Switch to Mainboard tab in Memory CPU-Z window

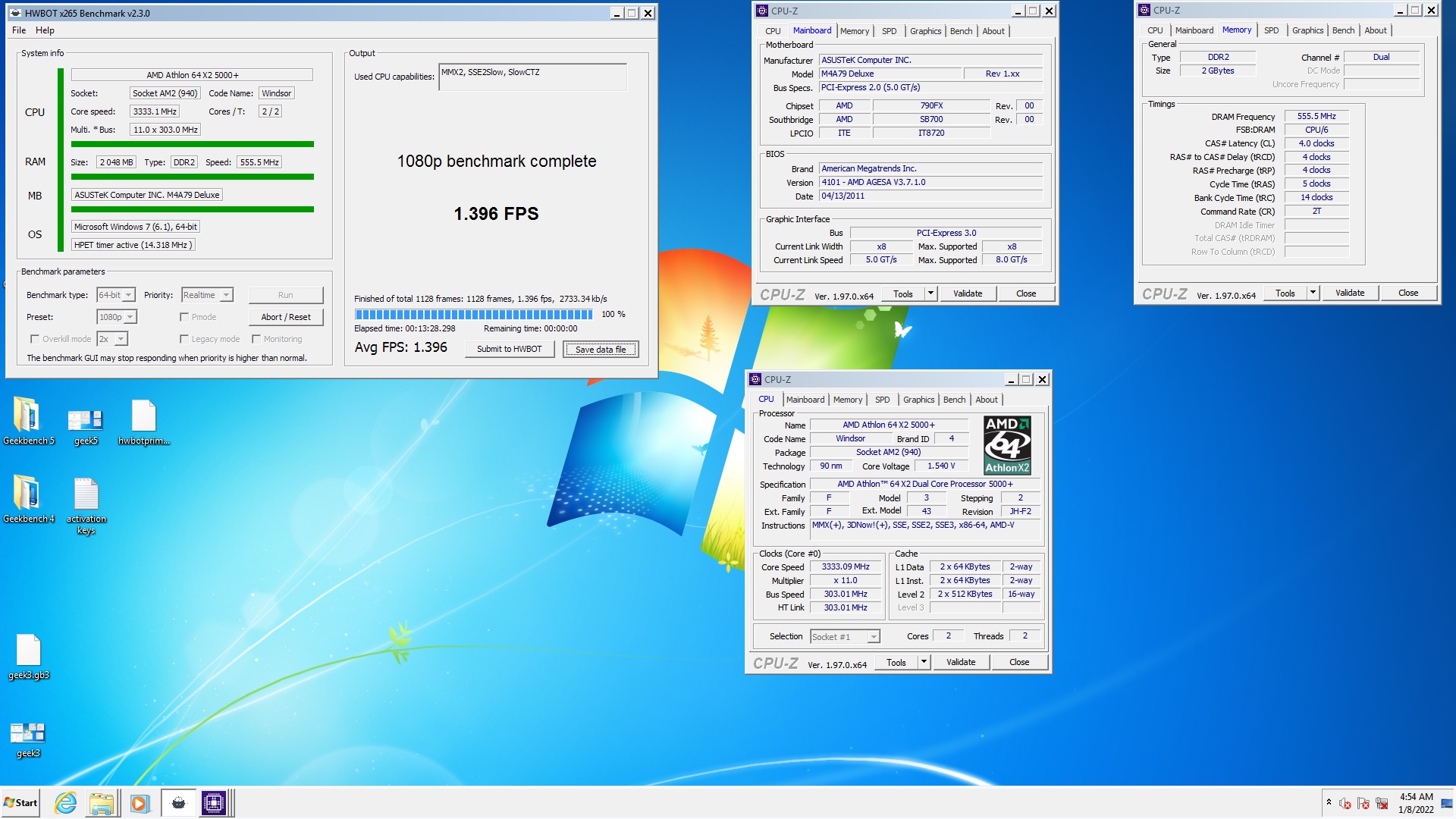(x=1194, y=30)
